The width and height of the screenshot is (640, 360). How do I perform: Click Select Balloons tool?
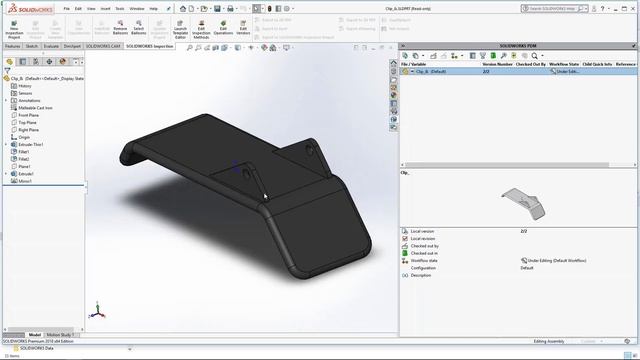coord(139,27)
